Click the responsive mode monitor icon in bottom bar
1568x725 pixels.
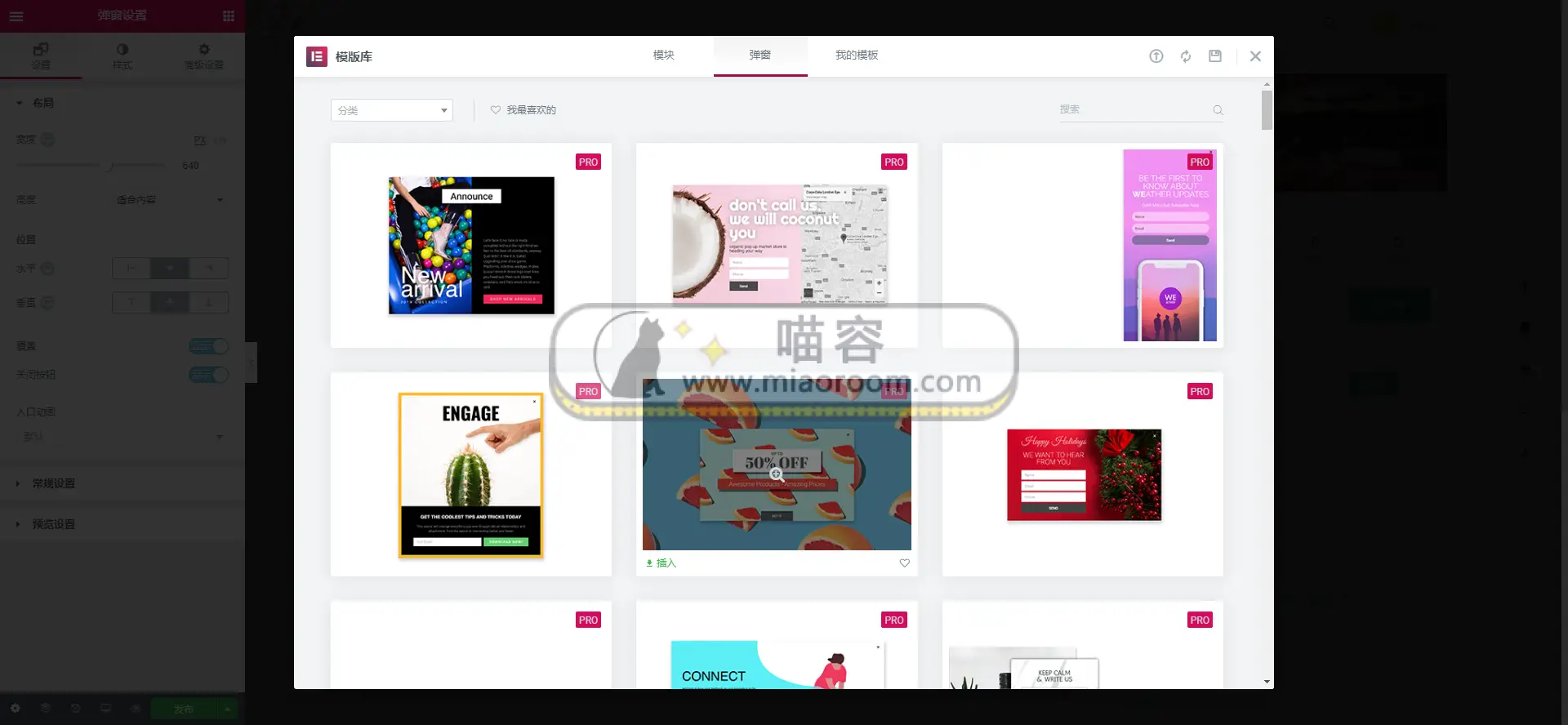(x=105, y=709)
